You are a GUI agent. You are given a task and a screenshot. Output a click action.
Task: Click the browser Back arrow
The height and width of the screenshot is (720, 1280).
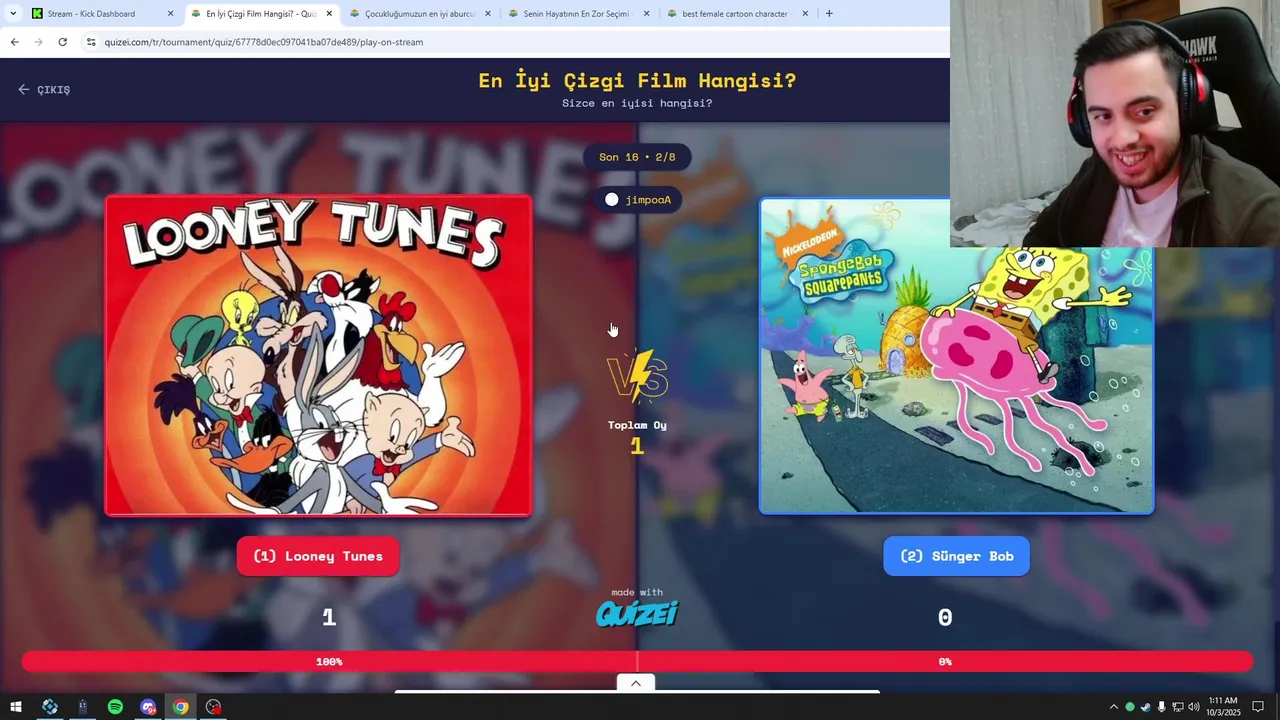click(x=14, y=42)
